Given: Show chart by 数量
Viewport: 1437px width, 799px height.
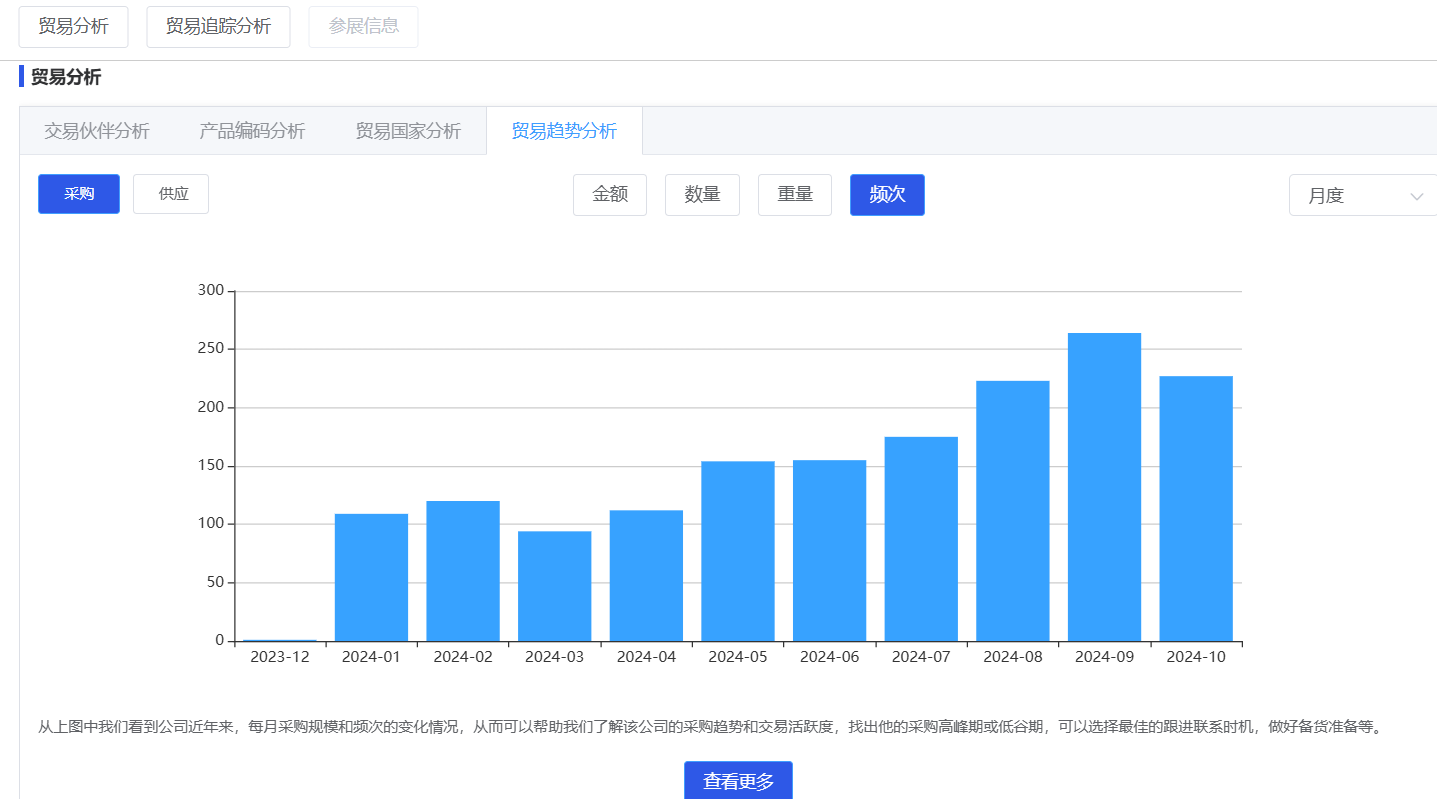Looking at the screenshot, I should [x=702, y=195].
